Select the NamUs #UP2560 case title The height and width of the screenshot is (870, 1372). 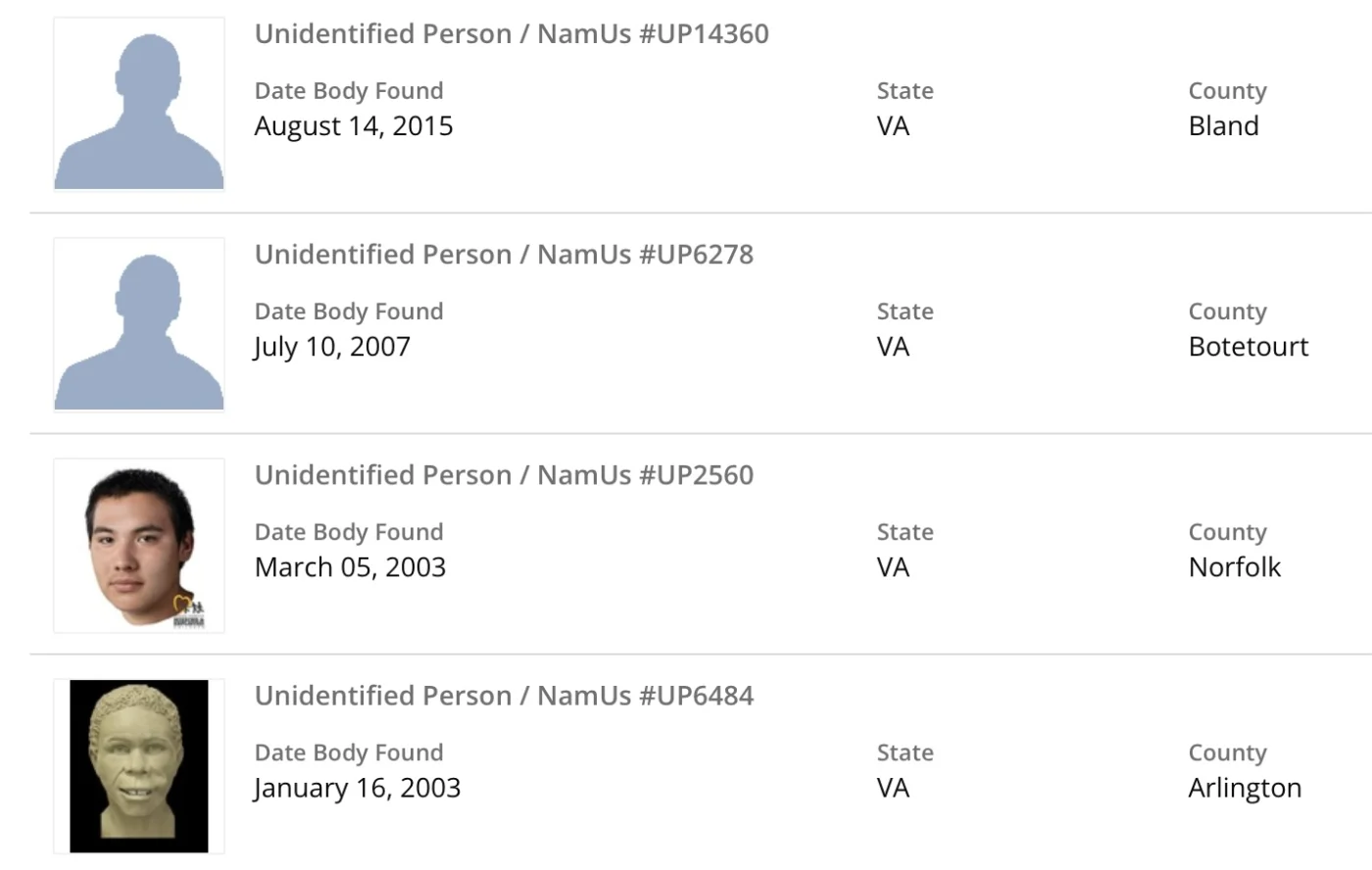point(504,474)
